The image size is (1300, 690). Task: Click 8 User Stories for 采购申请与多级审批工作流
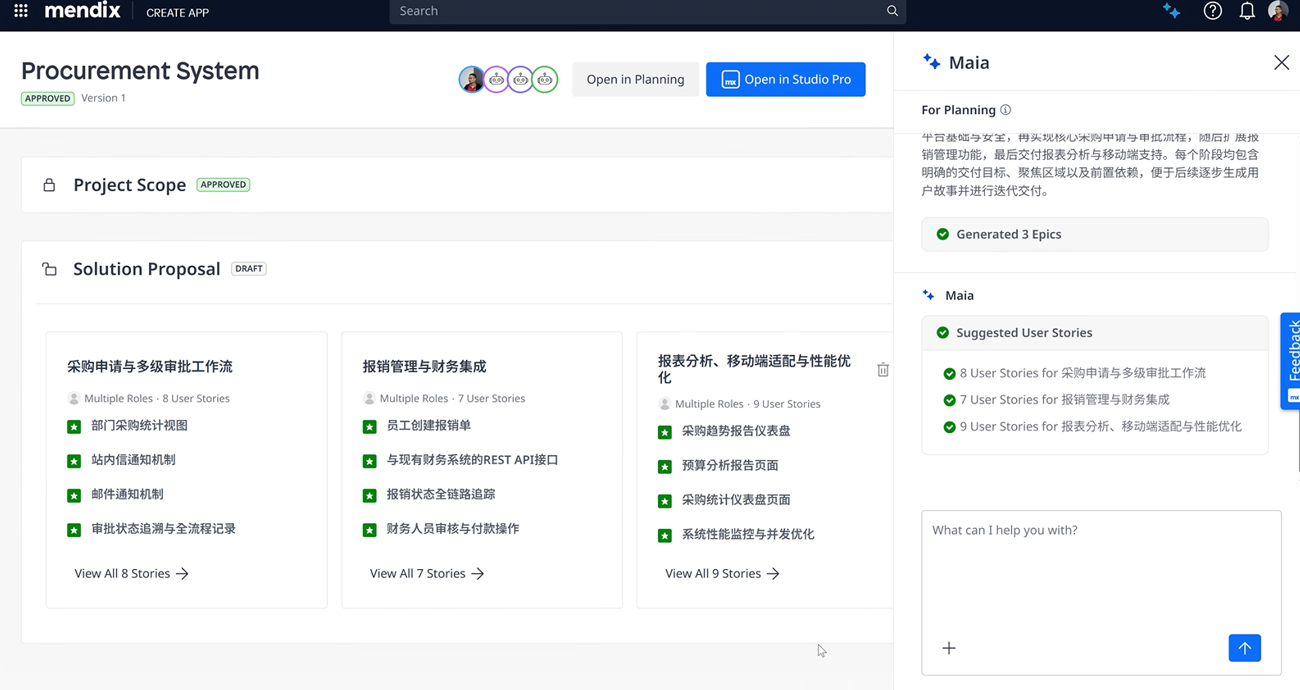coord(1083,373)
